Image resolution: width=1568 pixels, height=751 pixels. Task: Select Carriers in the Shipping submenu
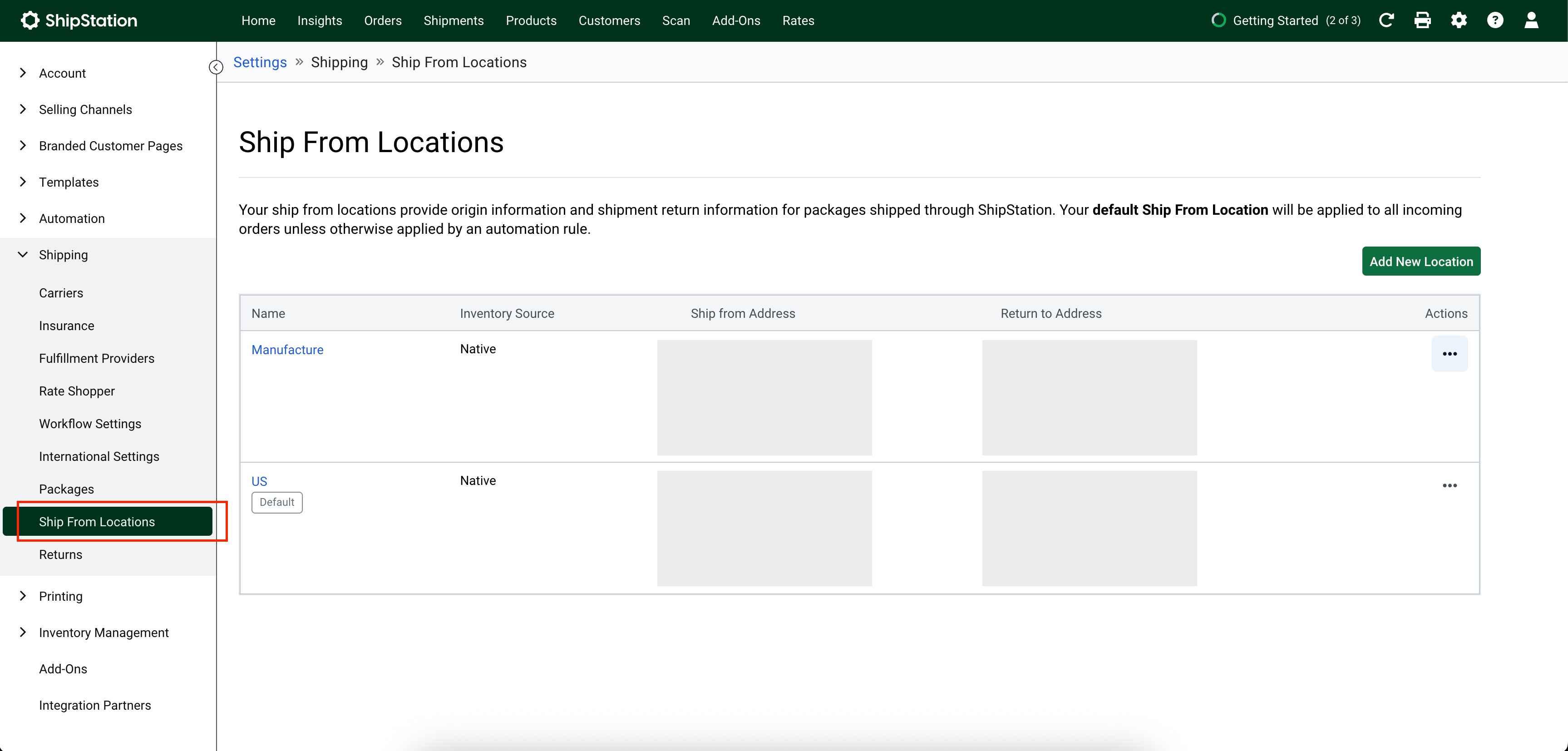pos(61,293)
